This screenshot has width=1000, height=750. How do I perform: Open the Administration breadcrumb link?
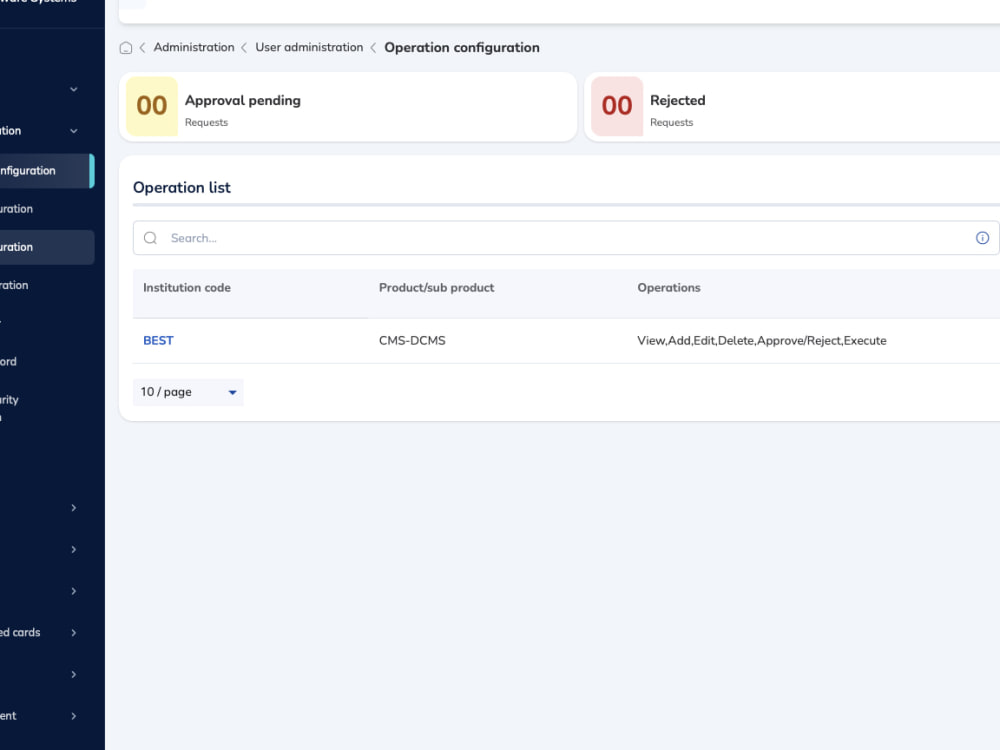[x=194, y=47]
